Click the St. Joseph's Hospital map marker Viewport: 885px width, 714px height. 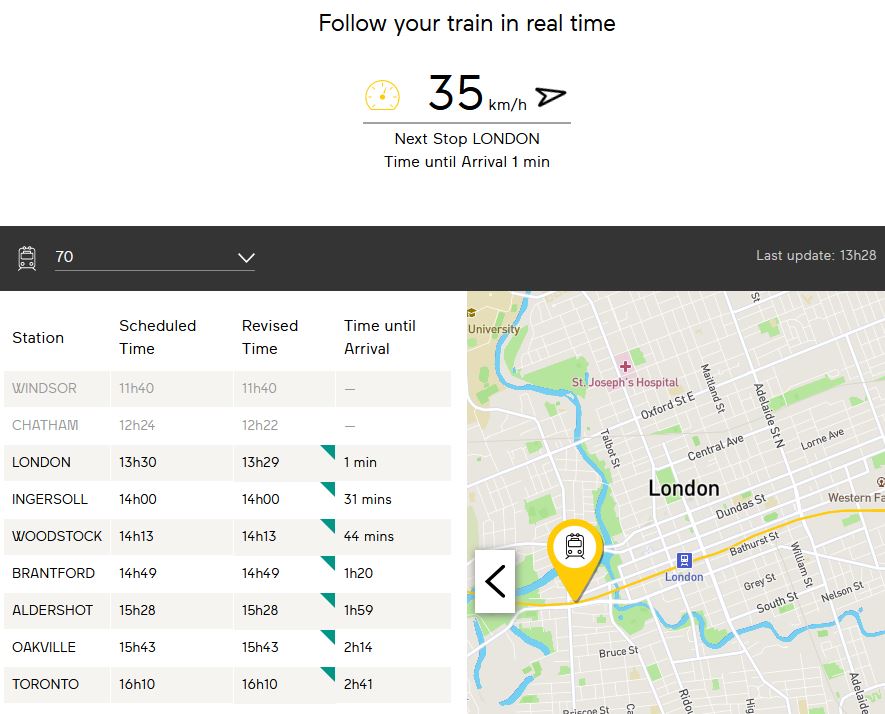pyautogui.click(x=625, y=366)
